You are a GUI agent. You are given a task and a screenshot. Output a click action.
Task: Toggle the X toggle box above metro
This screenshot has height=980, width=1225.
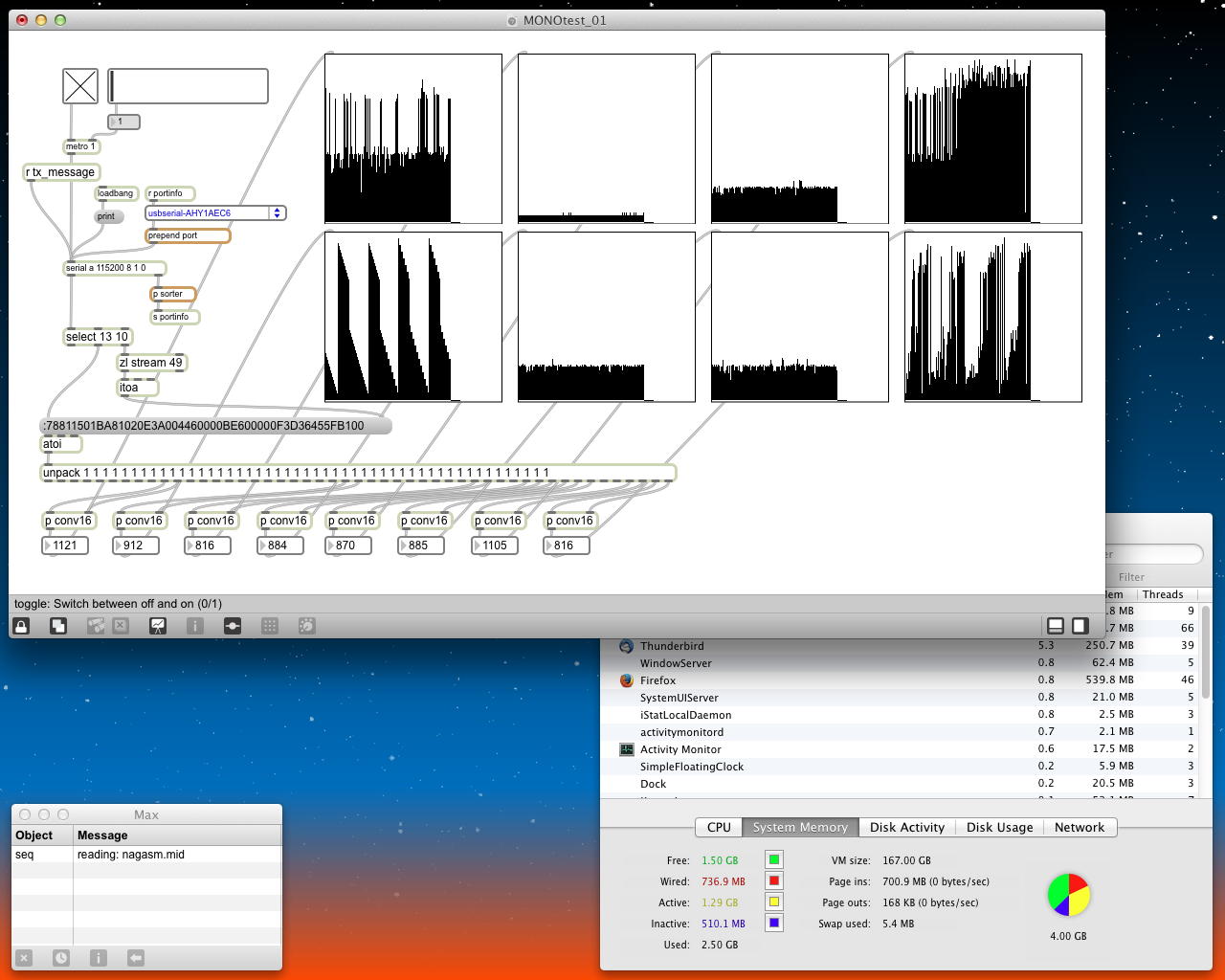click(x=80, y=86)
